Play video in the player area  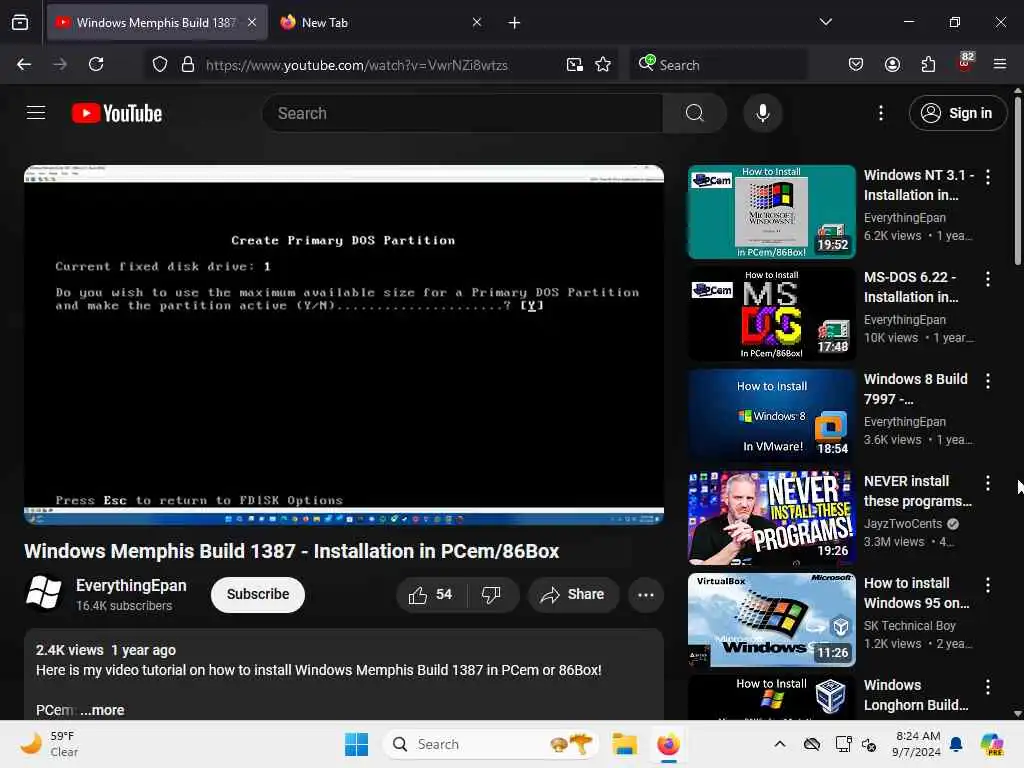[344, 345]
